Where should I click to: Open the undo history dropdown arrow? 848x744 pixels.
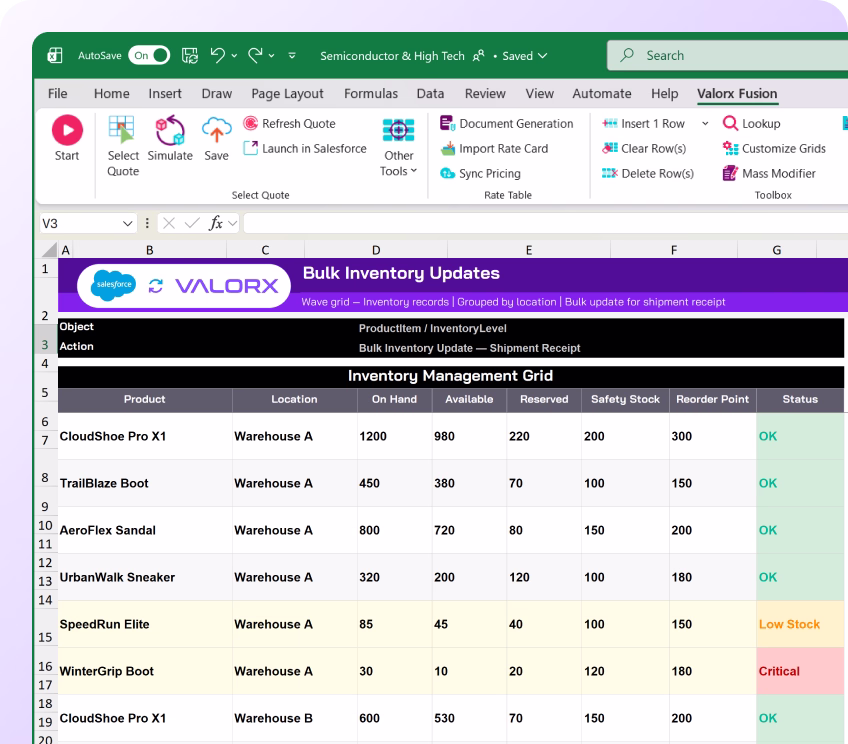tap(234, 56)
